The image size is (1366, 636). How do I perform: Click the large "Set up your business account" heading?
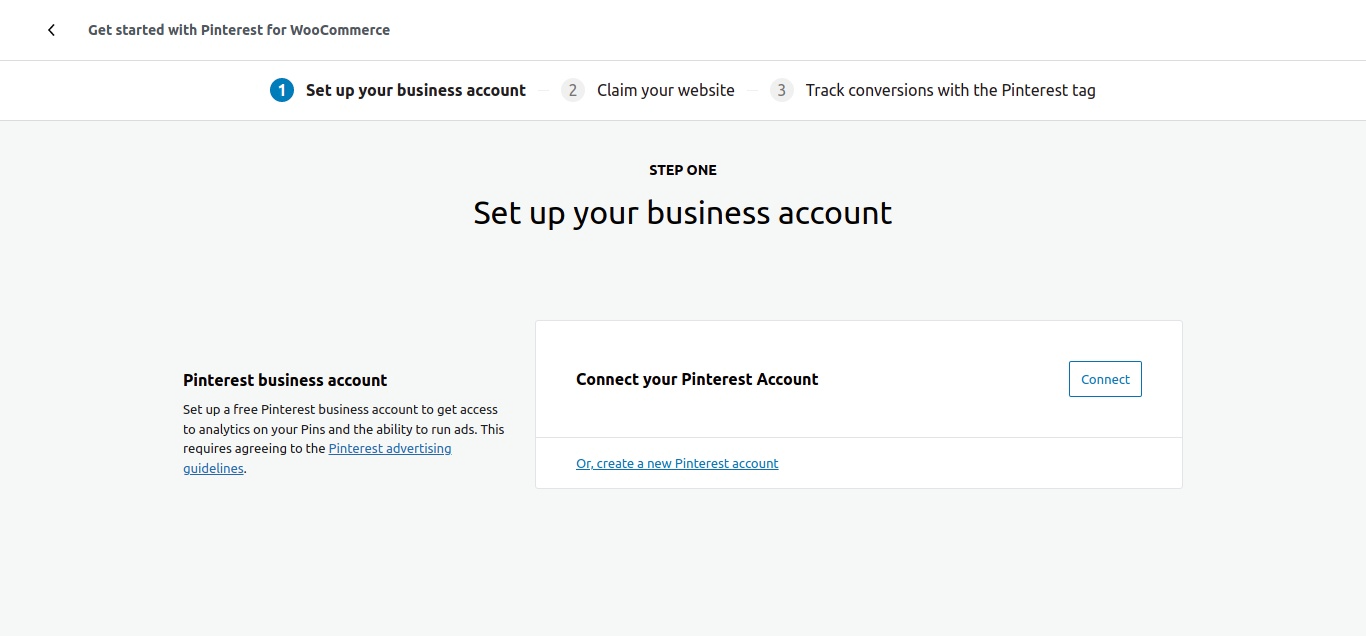[682, 212]
